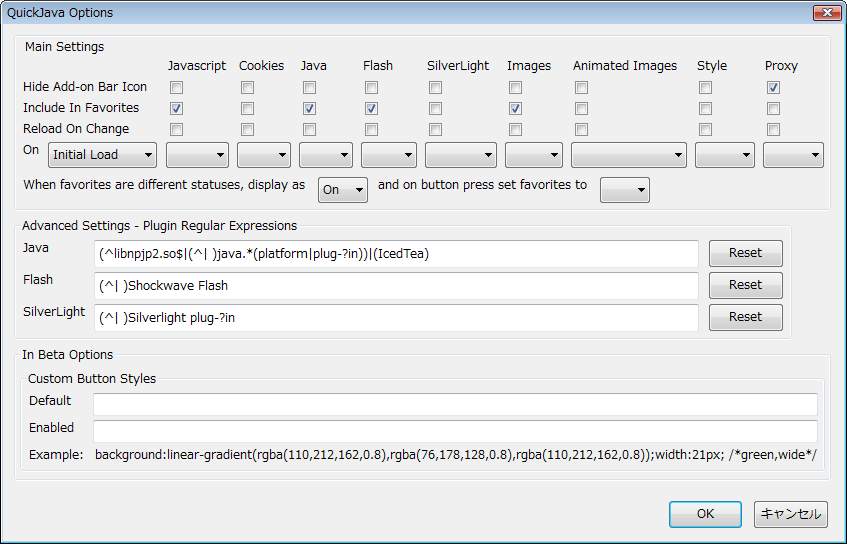Viewport: 847px width, 544px height.
Task: Enable Reload On Change for SilverLight
Action: [x=435, y=130]
